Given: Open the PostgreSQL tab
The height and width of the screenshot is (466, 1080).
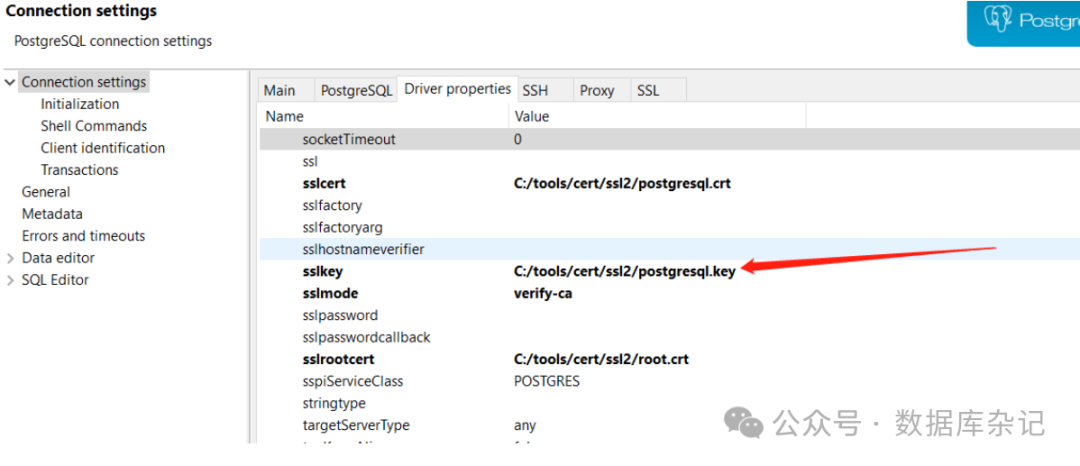Looking at the screenshot, I should (356, 90).
